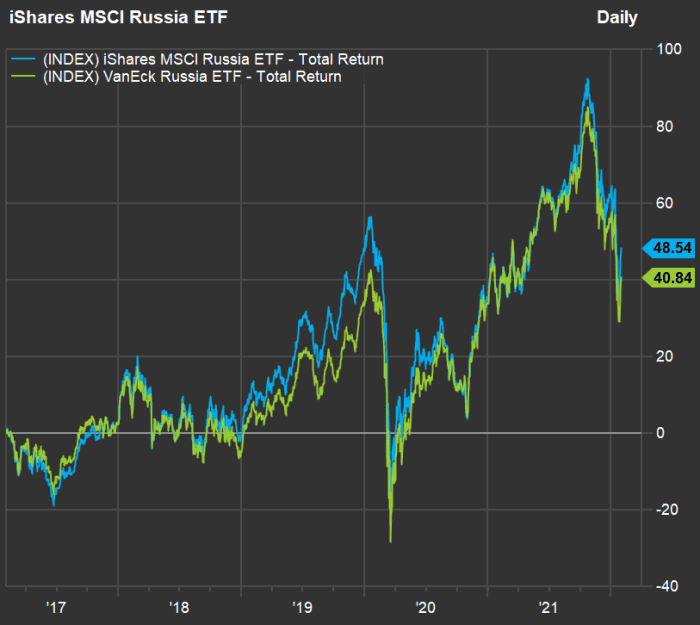
Task: Click the '17 year label on x-axis
Action: [56, 606]
